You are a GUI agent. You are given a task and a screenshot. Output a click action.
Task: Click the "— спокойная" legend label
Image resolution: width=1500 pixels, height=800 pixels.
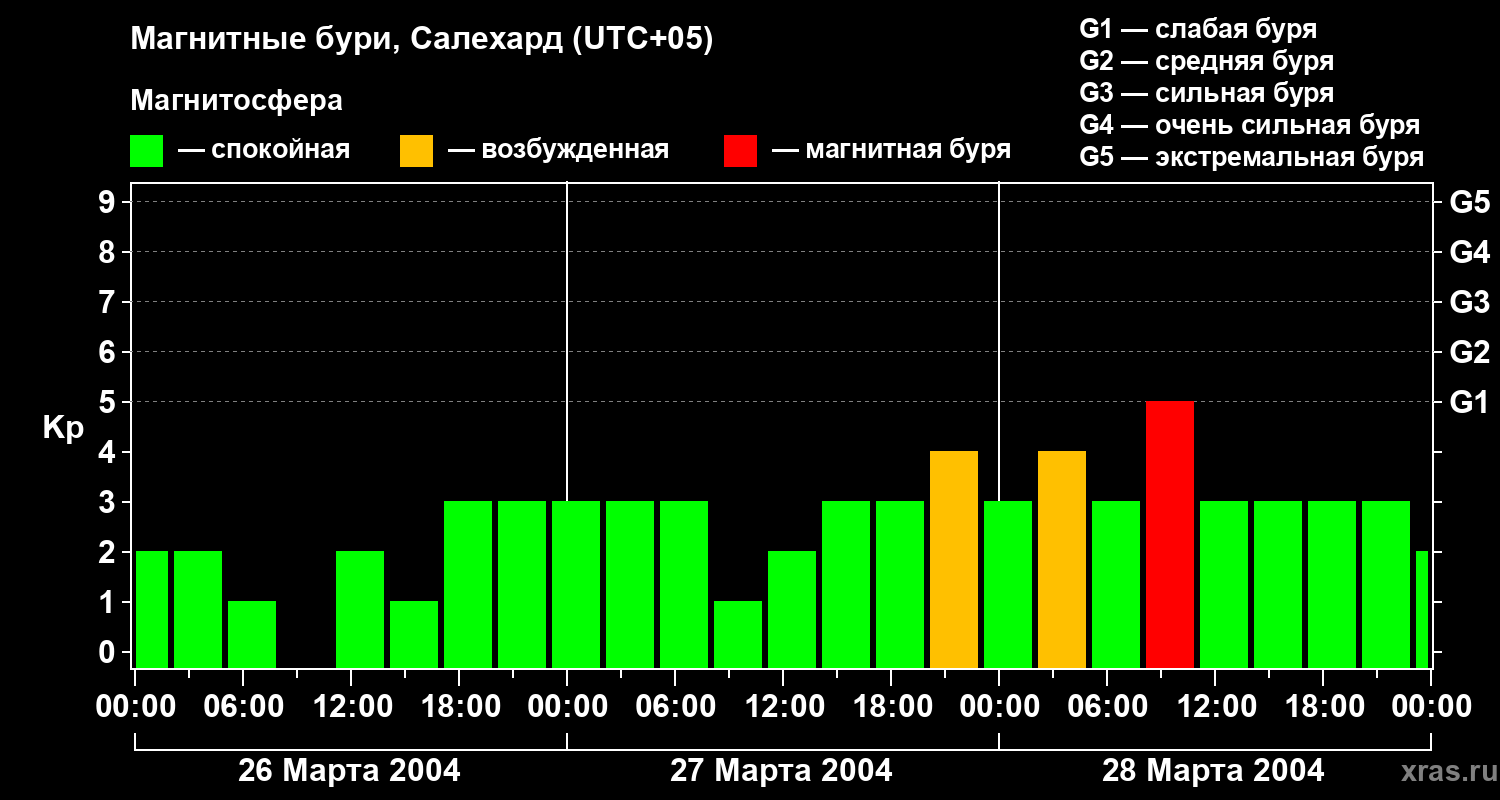point(264,150)
